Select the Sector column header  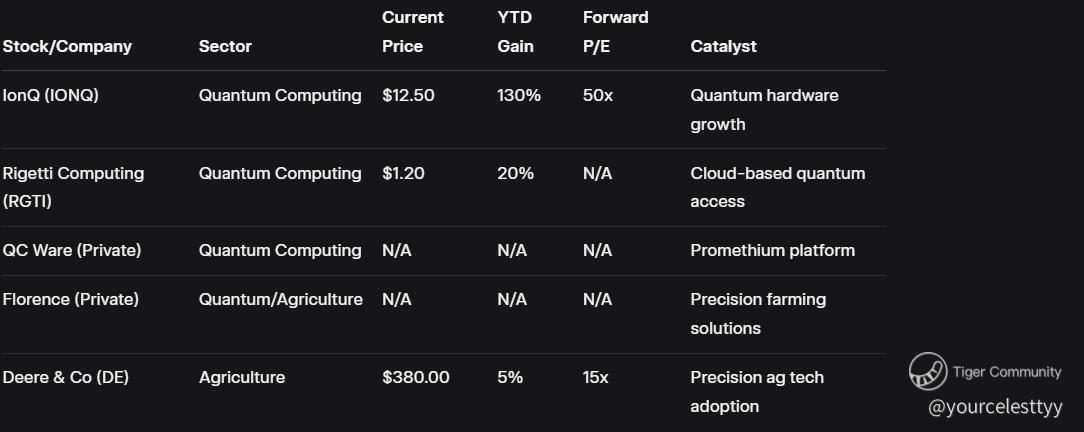pos(225,46)
